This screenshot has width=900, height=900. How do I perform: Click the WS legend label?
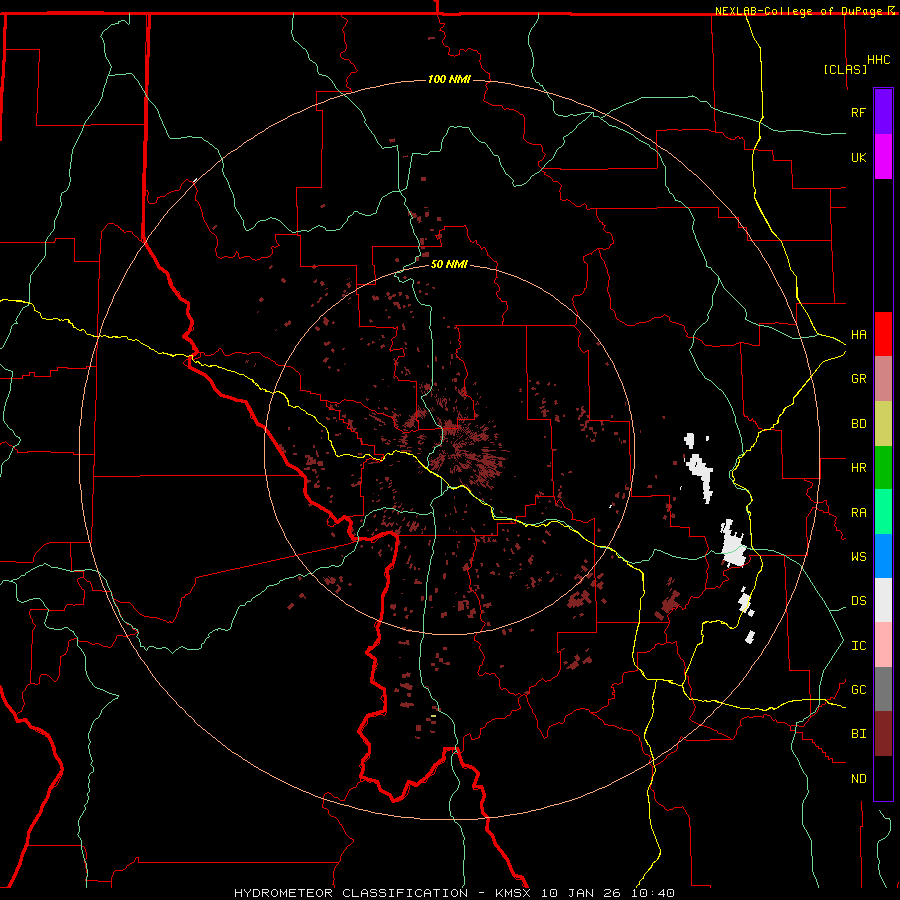tap(858, 556)
